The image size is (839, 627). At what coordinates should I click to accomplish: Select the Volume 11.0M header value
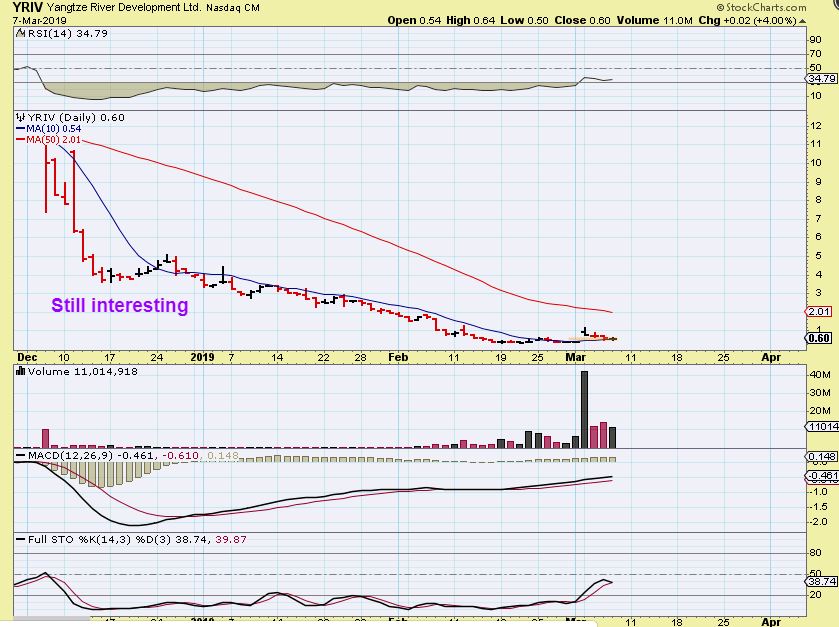click(x=654, y=20)
